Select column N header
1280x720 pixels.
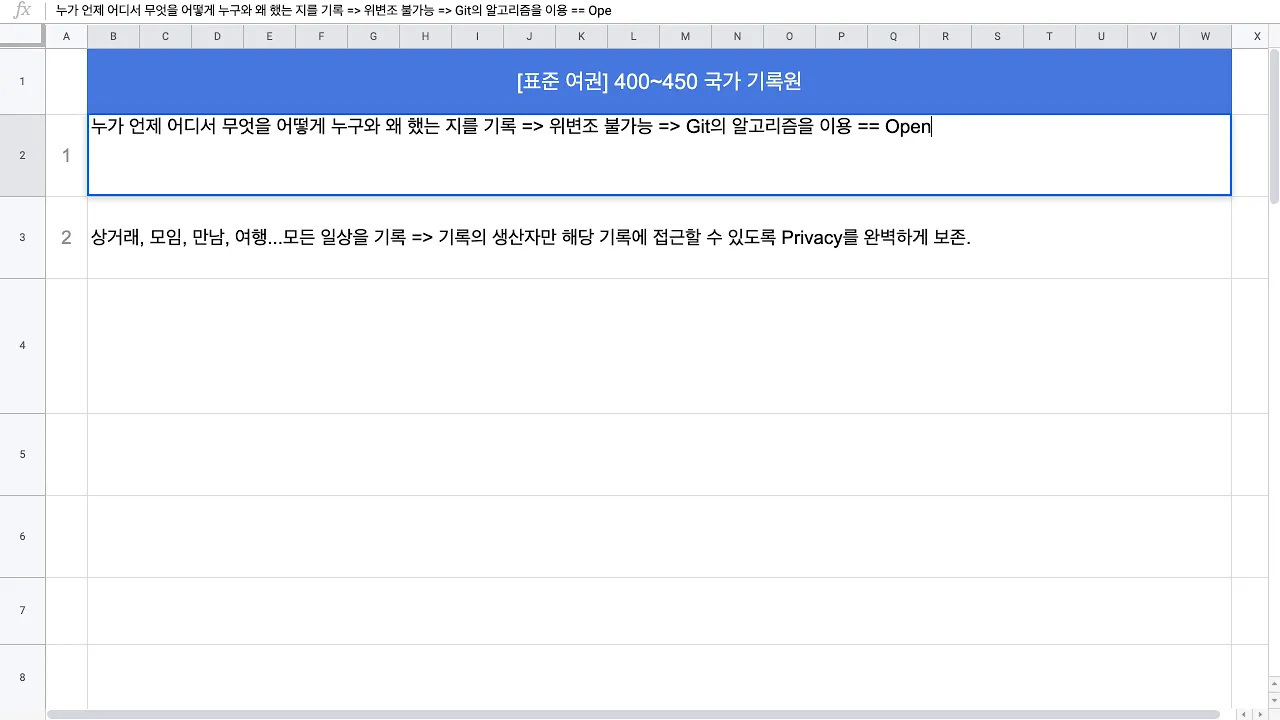(737, 36)
